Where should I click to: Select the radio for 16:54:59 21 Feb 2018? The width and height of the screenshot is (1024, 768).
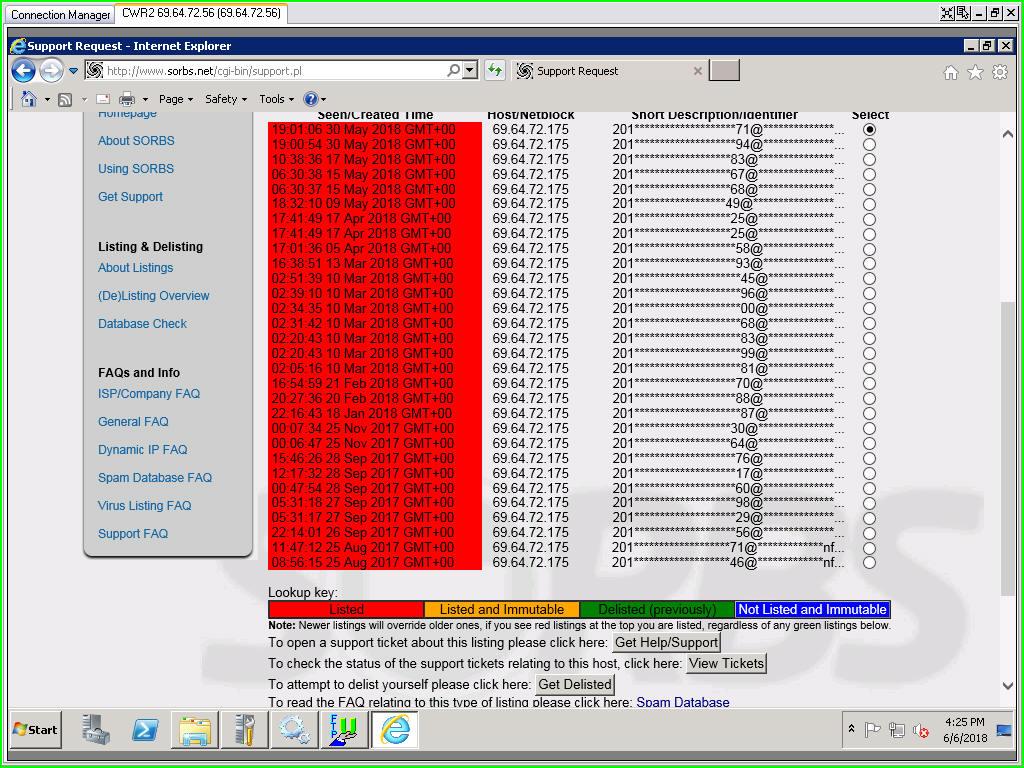(x=869, y=383)
